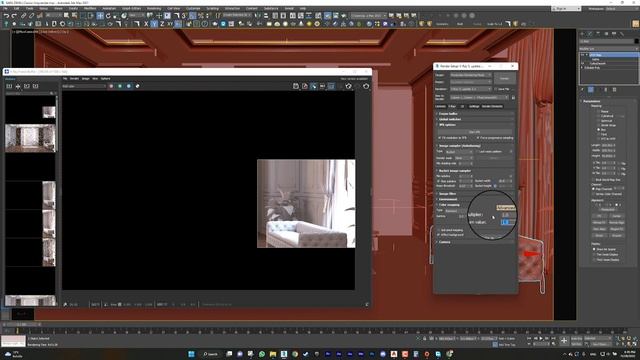Image resolution: width=640 pixels, height=360 pixels.
Task: Open the Customize menu
Action: tap(193, 8)
